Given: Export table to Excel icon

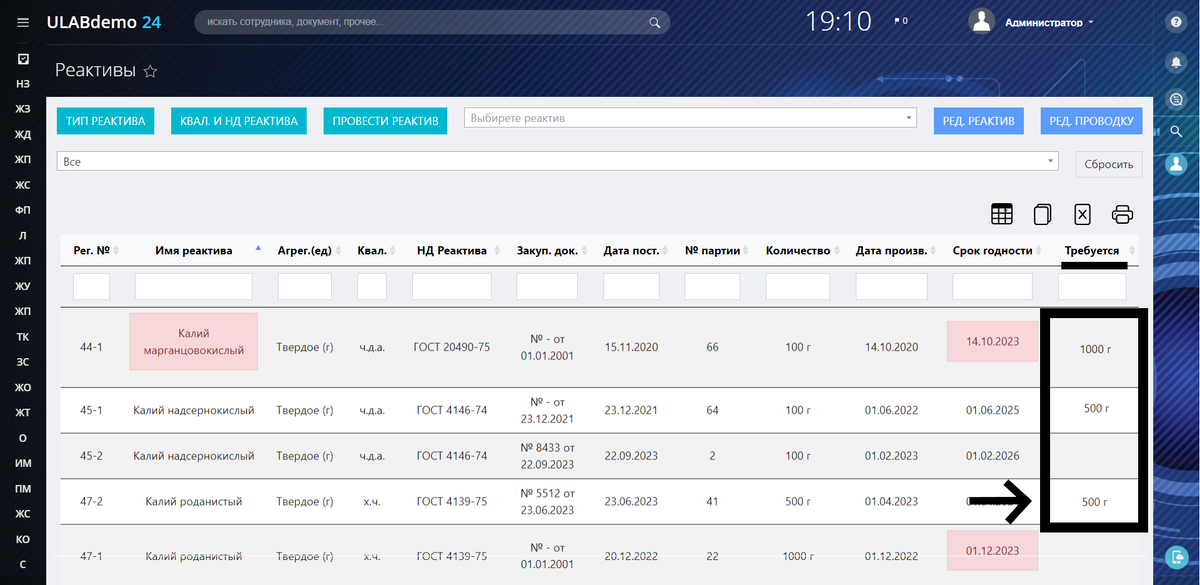Looking at the screenshot, I should pos(1082,214).
